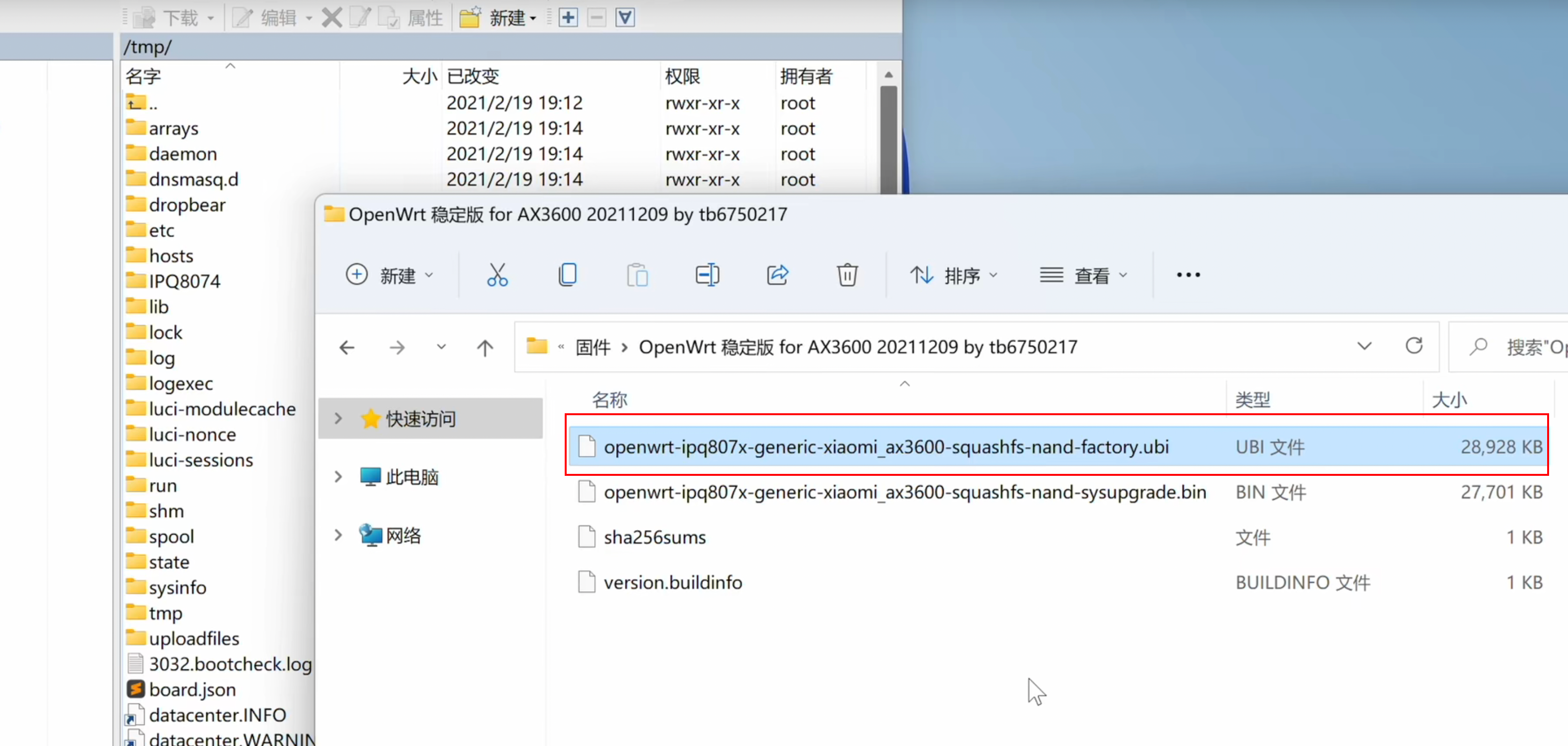Click the Up arrow navigation button
This screenshot has height=746, width=1568.
485,347
